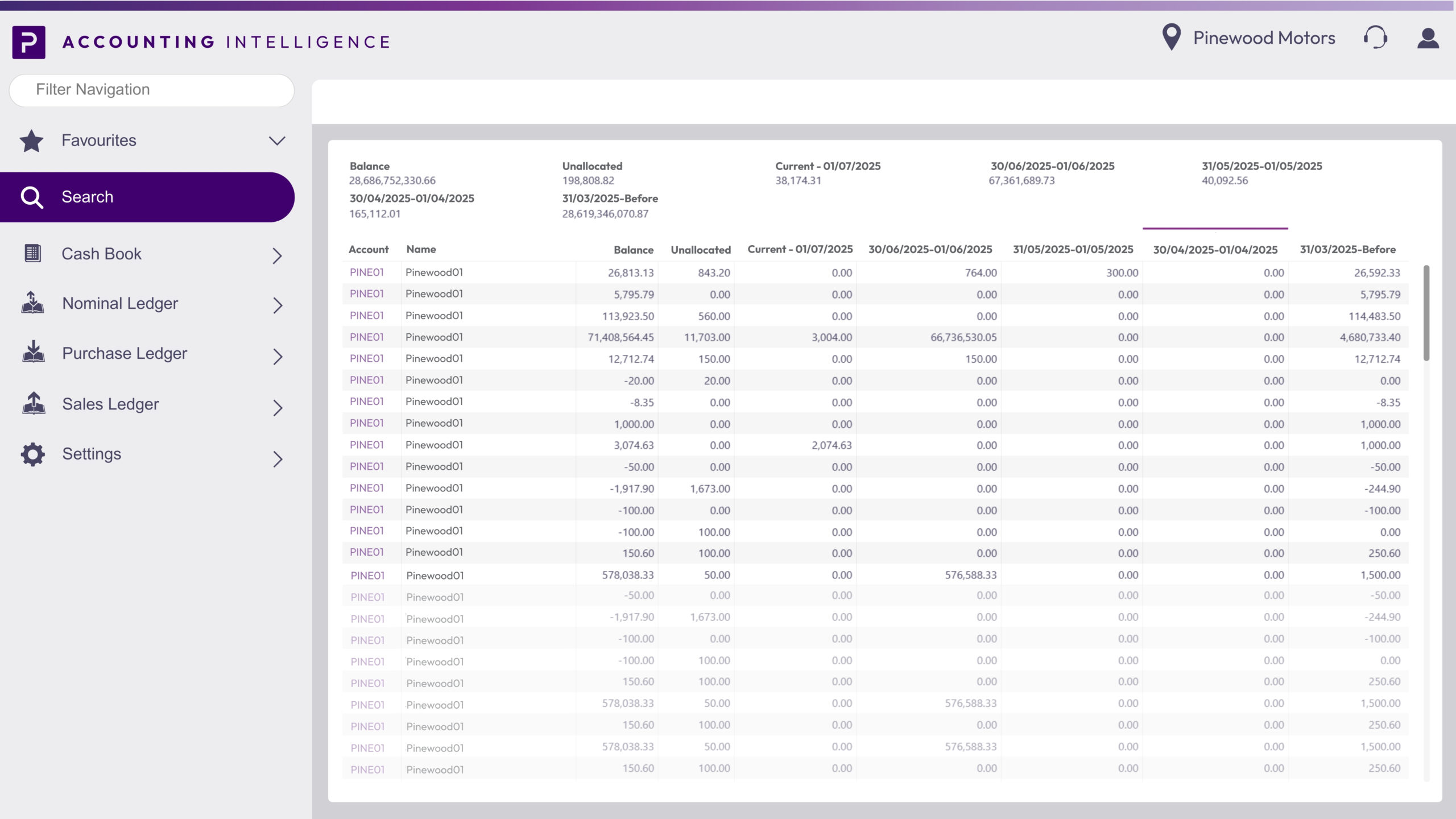Click the Favourites star icon
This screenshot has width=1456, height=819.
(x=32, y=140)
